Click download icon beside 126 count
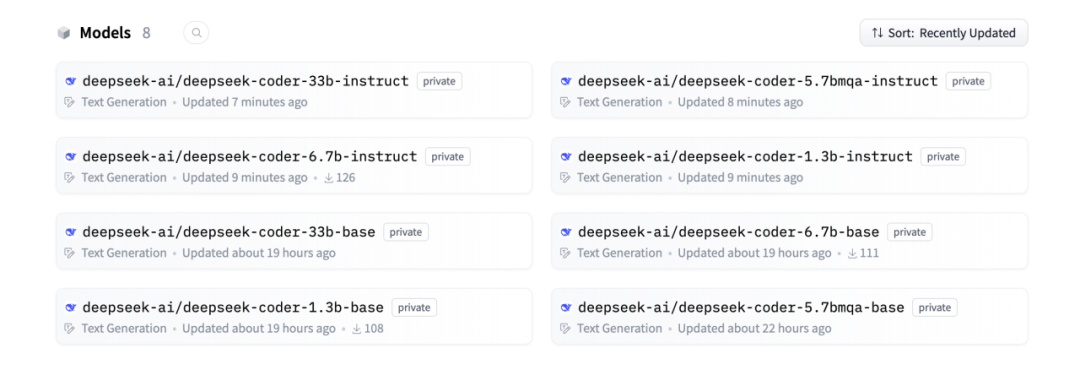Screen dimensions: 1080x381 point(329,178)
